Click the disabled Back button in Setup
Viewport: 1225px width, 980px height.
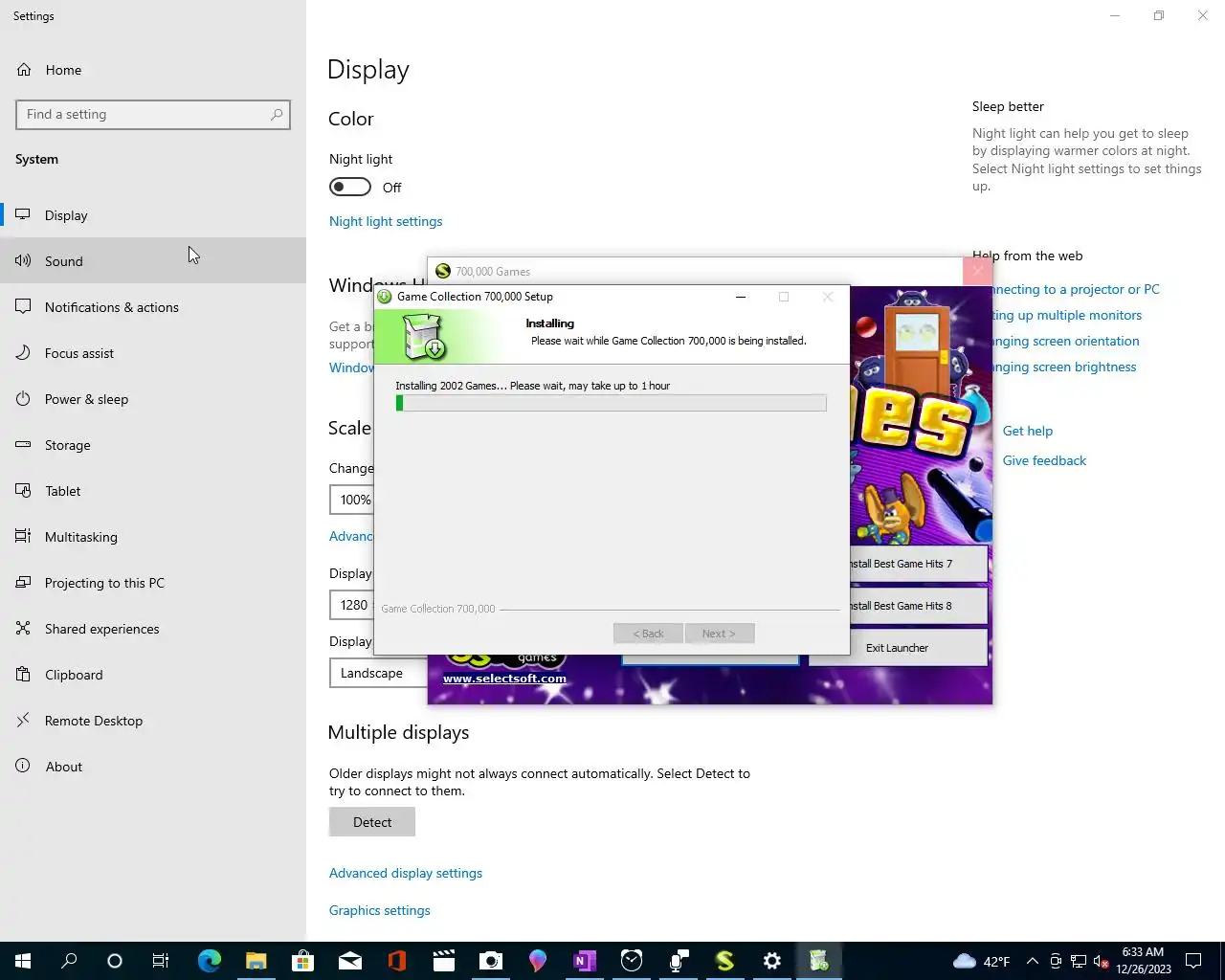tap(648, 634)
